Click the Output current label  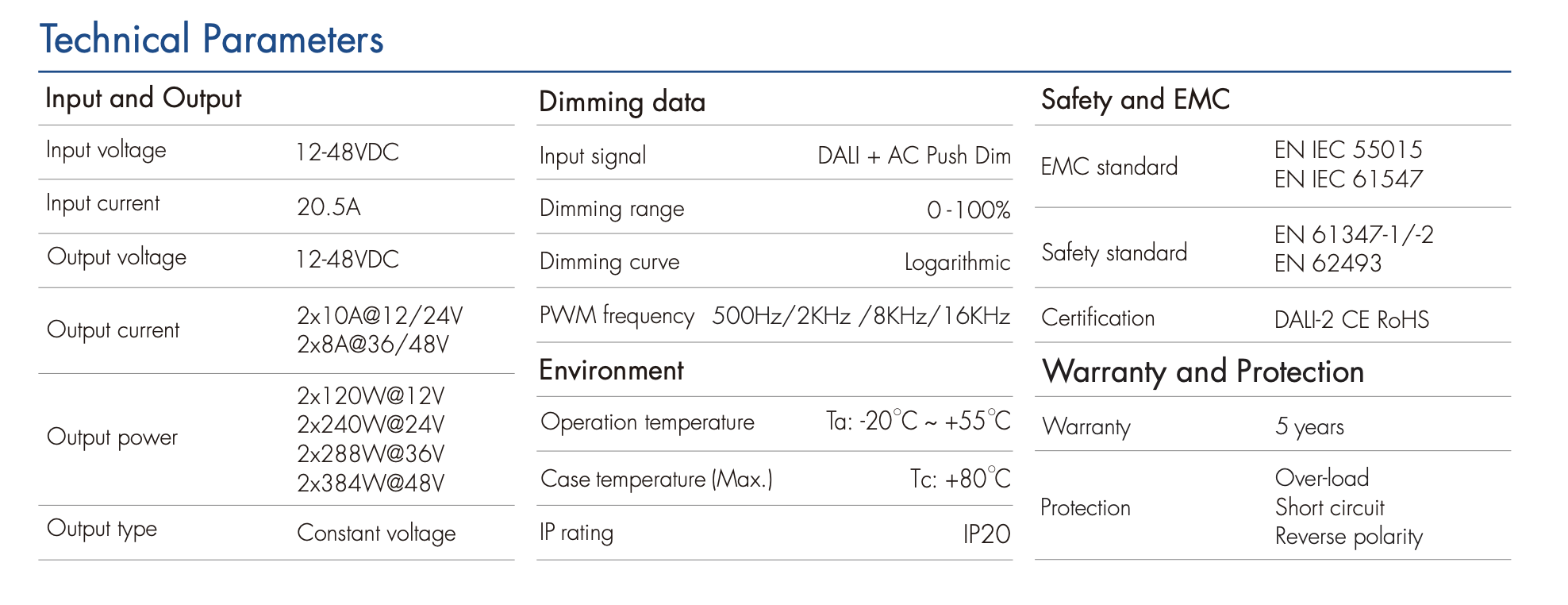pos(113,330)
